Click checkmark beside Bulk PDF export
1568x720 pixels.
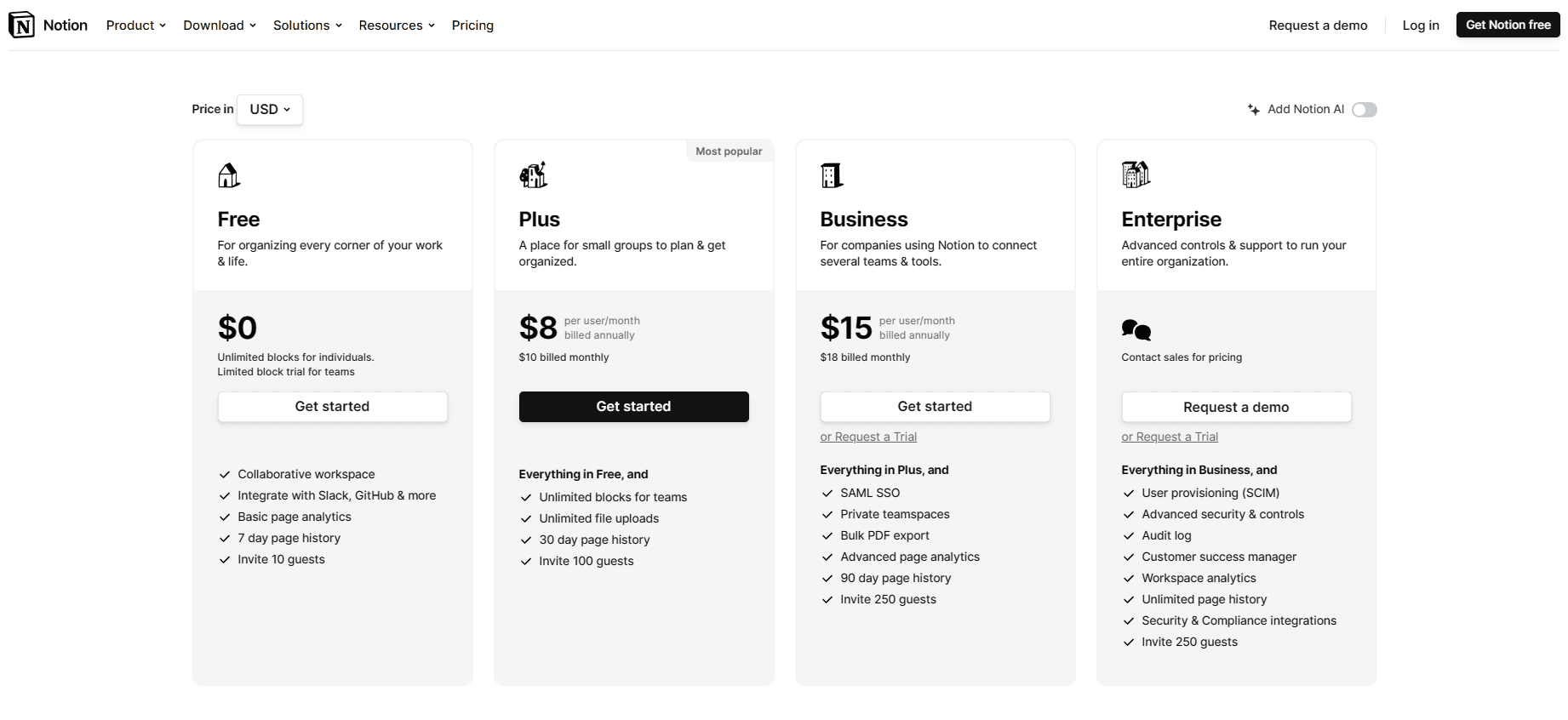827,536
